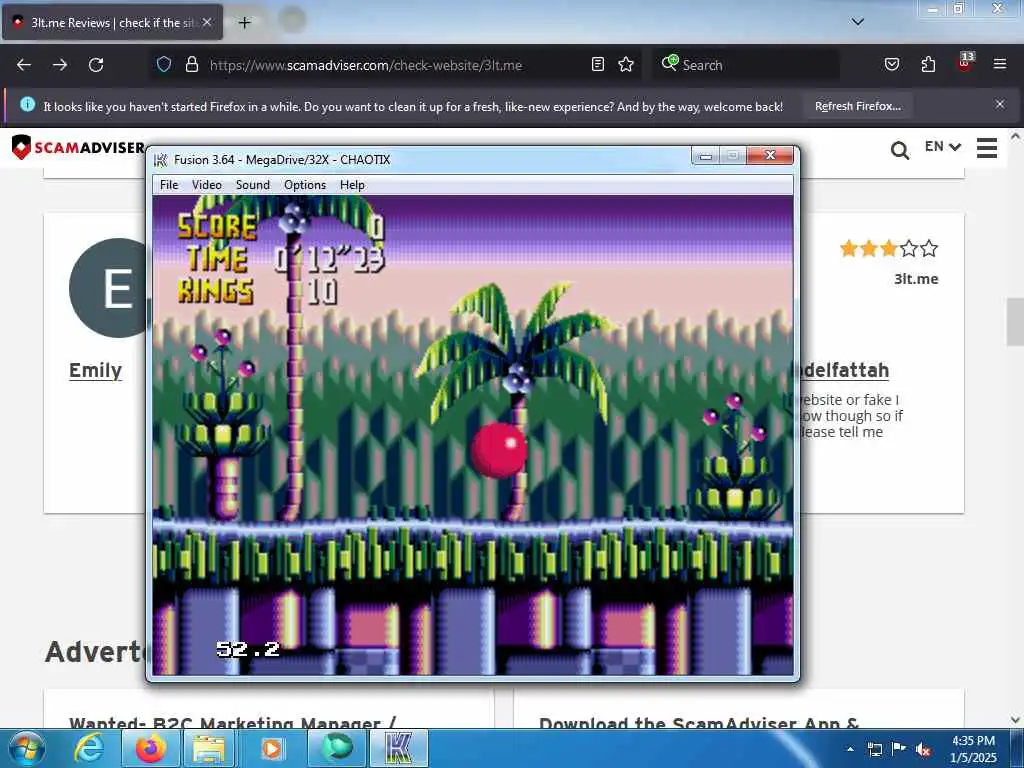The width and height of the screenshot is (1024, 768).
Task: Open the Sound menu in Fusion
Action: 252,185
